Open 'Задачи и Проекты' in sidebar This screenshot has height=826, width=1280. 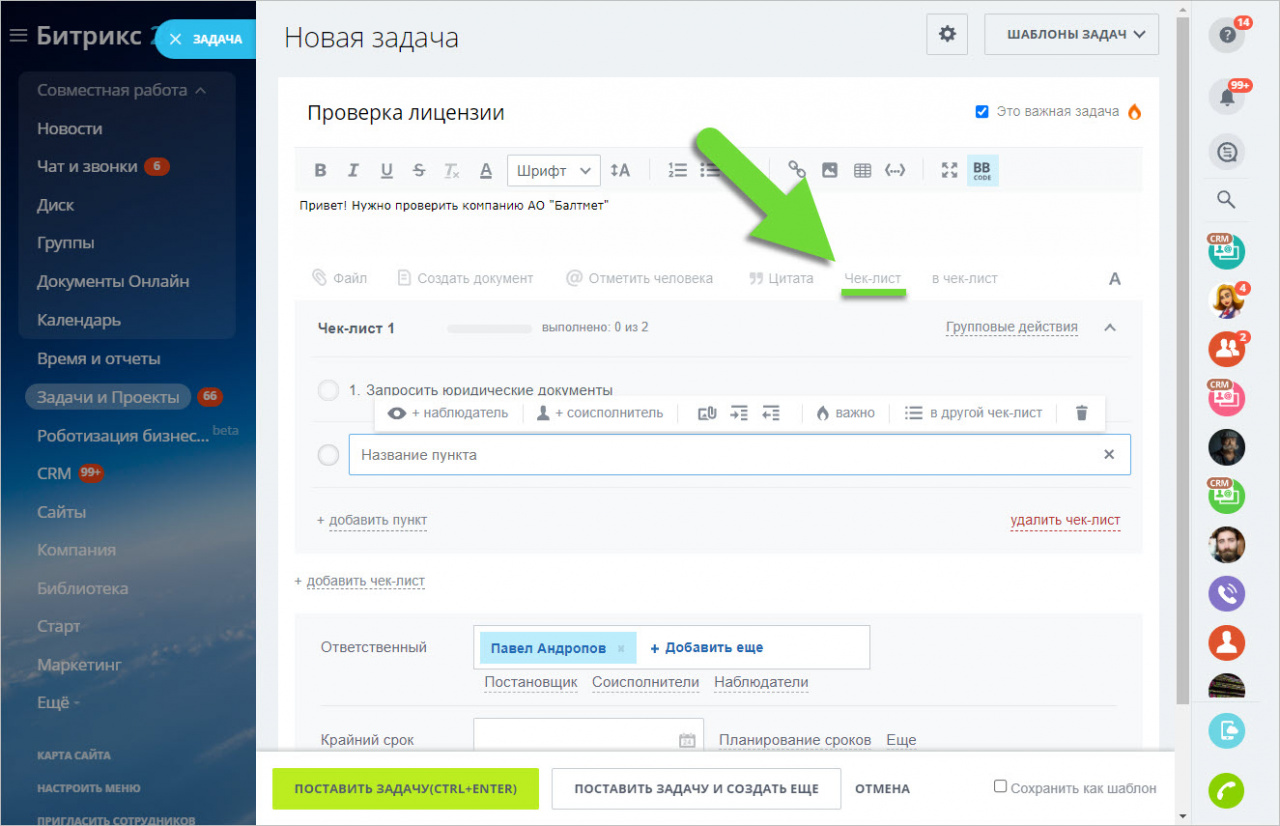point(108,397)
